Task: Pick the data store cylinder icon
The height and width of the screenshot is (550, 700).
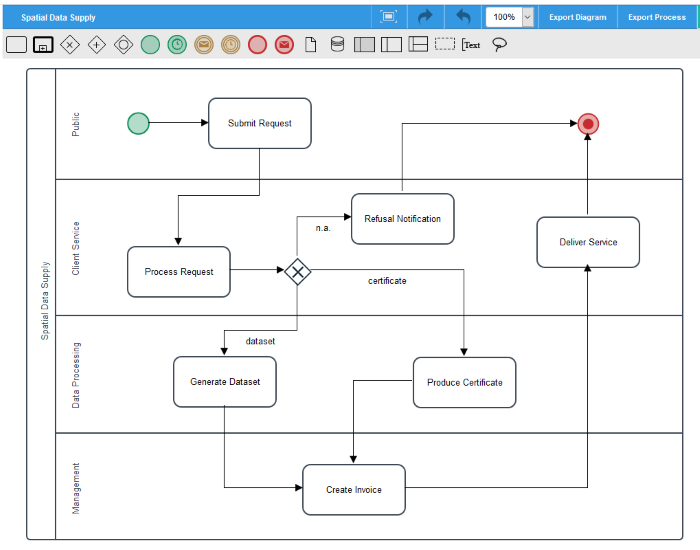Action: tap(338, 45)
